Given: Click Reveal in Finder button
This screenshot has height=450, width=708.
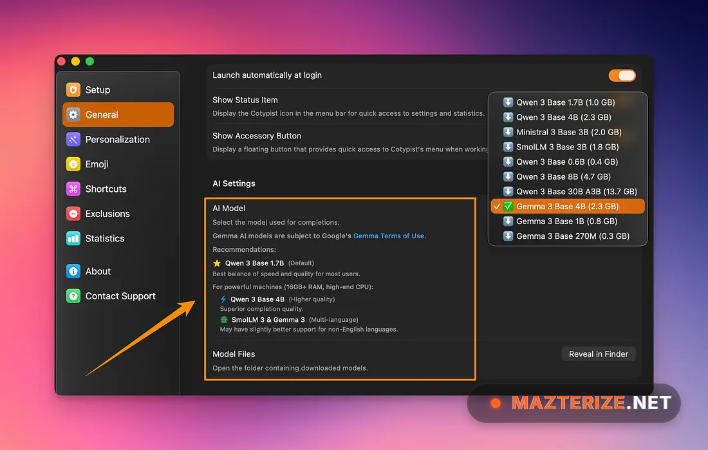Looking at the screenshot, I should [x=598, y=354].
